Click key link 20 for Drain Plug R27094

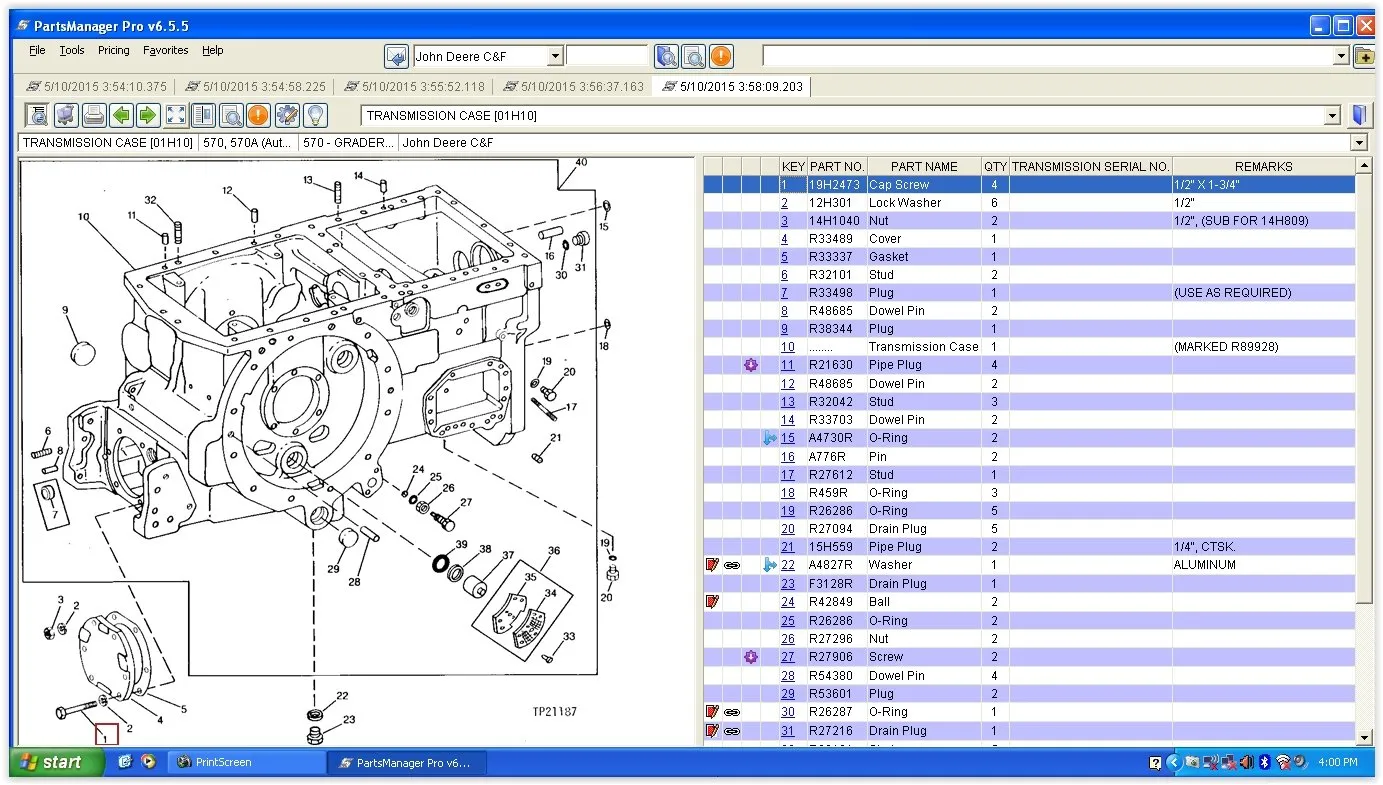pos(788,529)
